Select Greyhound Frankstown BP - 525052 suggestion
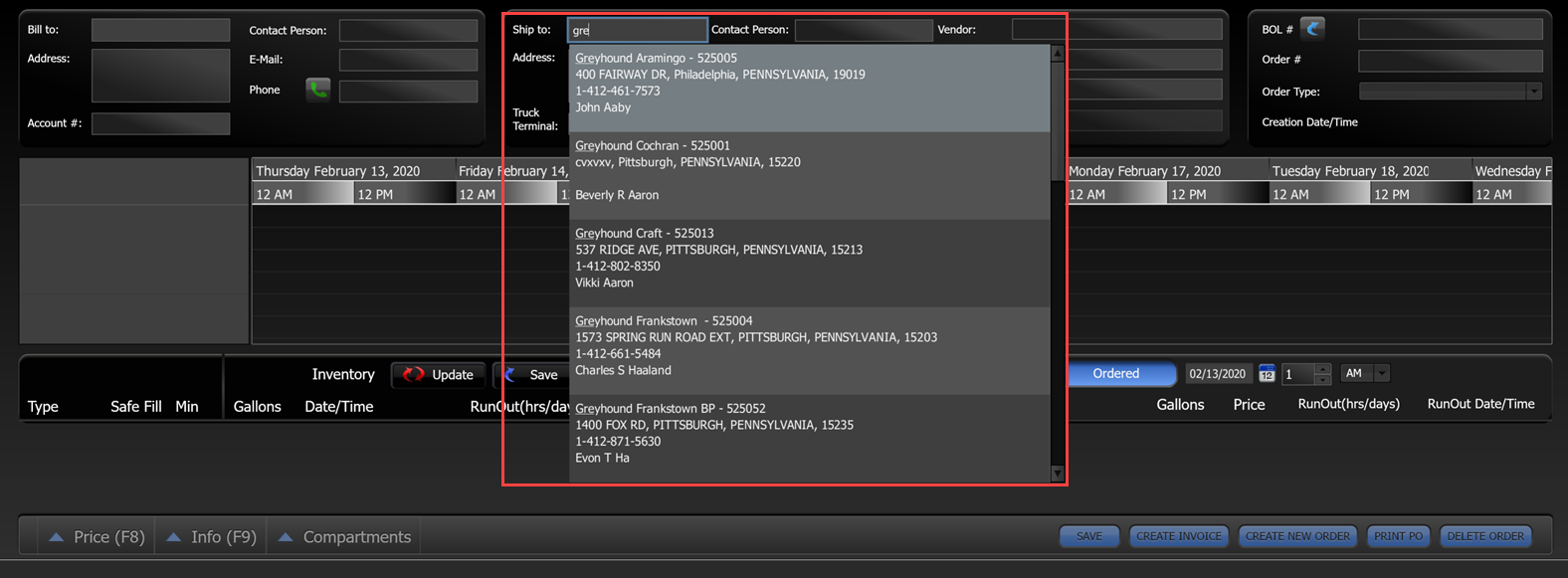The image size is (1568, 578). (809, 438)
